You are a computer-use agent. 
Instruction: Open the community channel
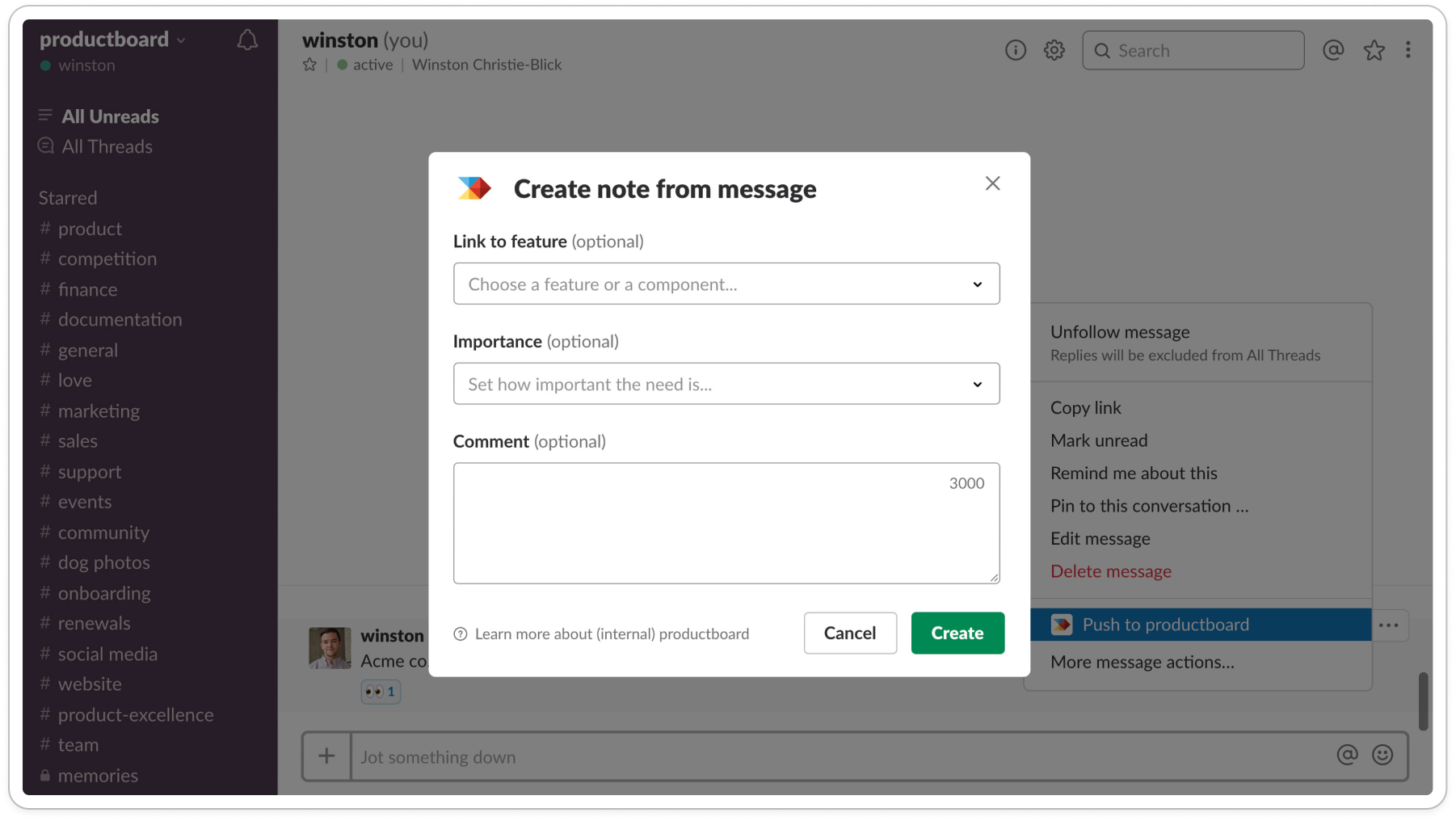tap(95, 533)
